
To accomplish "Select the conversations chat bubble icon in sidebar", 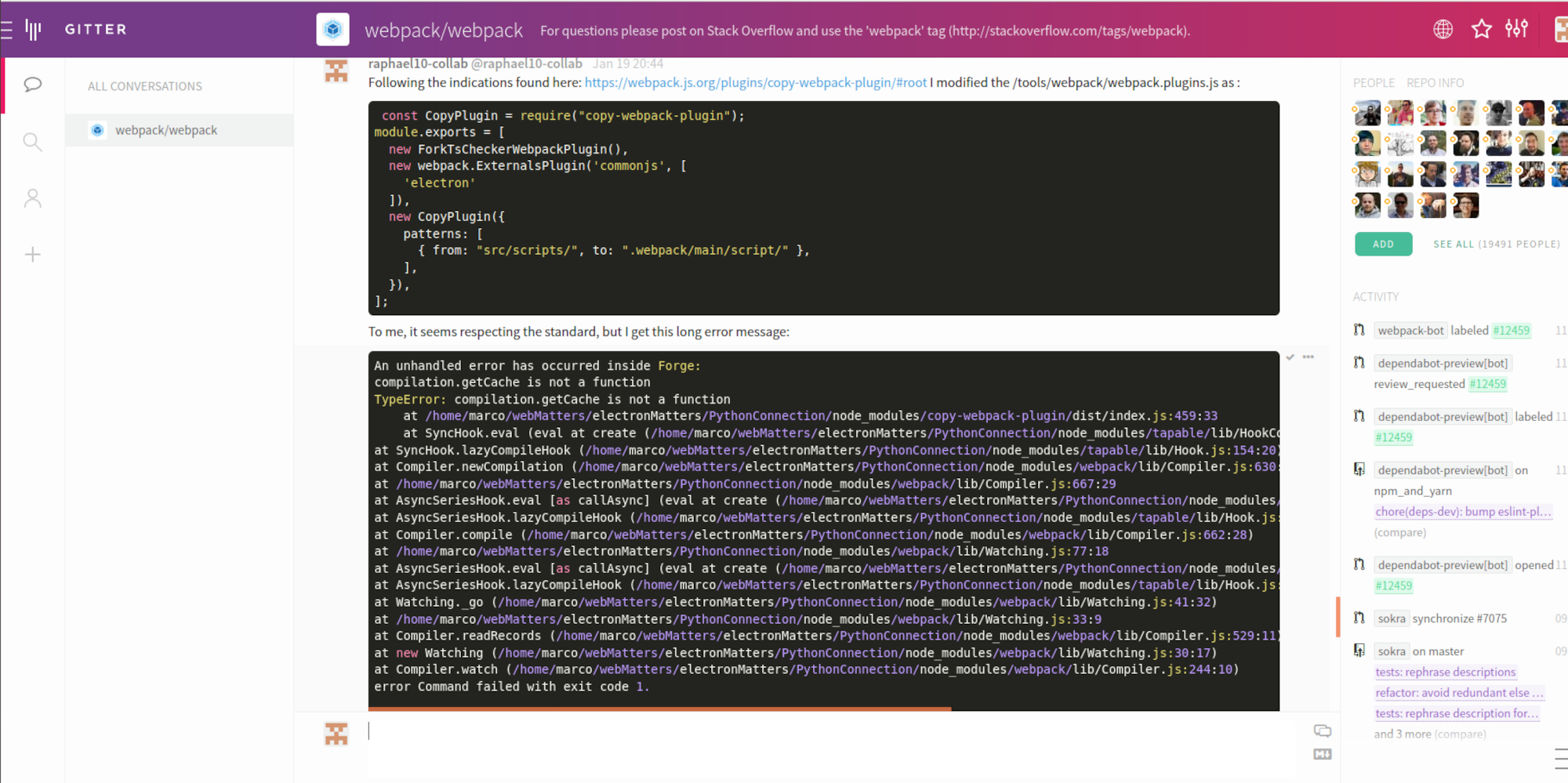I will click(x=31, y=85).
